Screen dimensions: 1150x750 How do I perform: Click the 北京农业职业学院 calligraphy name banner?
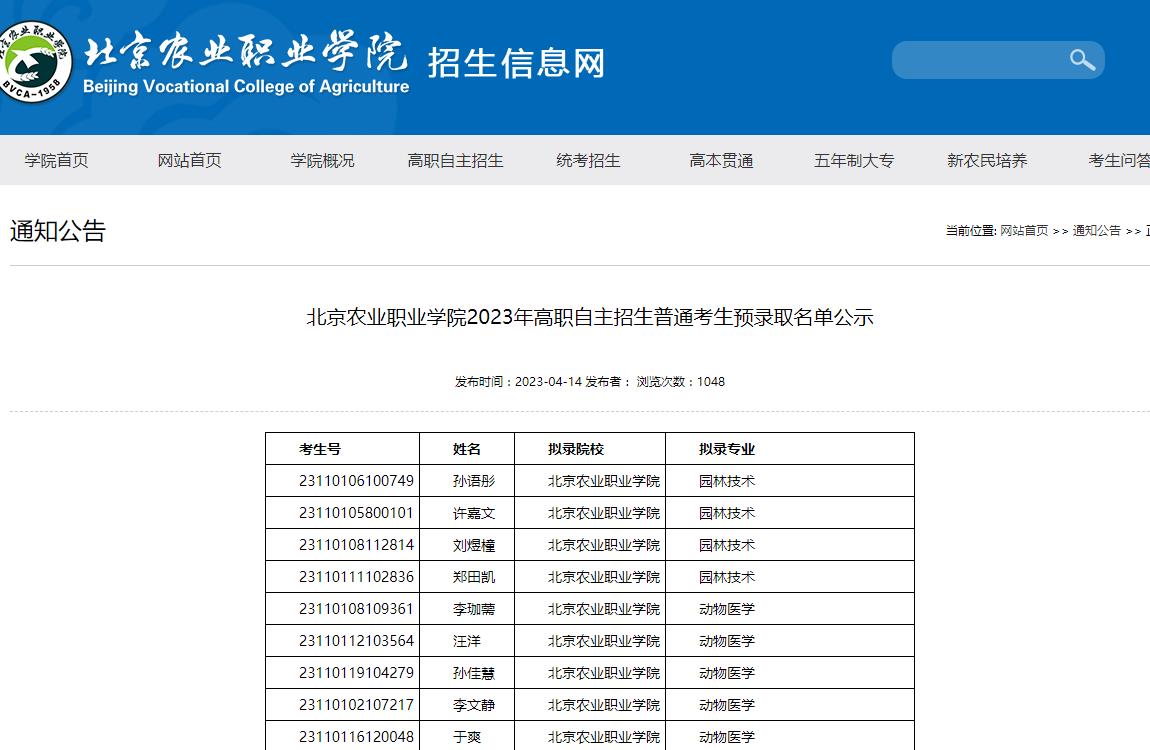(246, 51)
